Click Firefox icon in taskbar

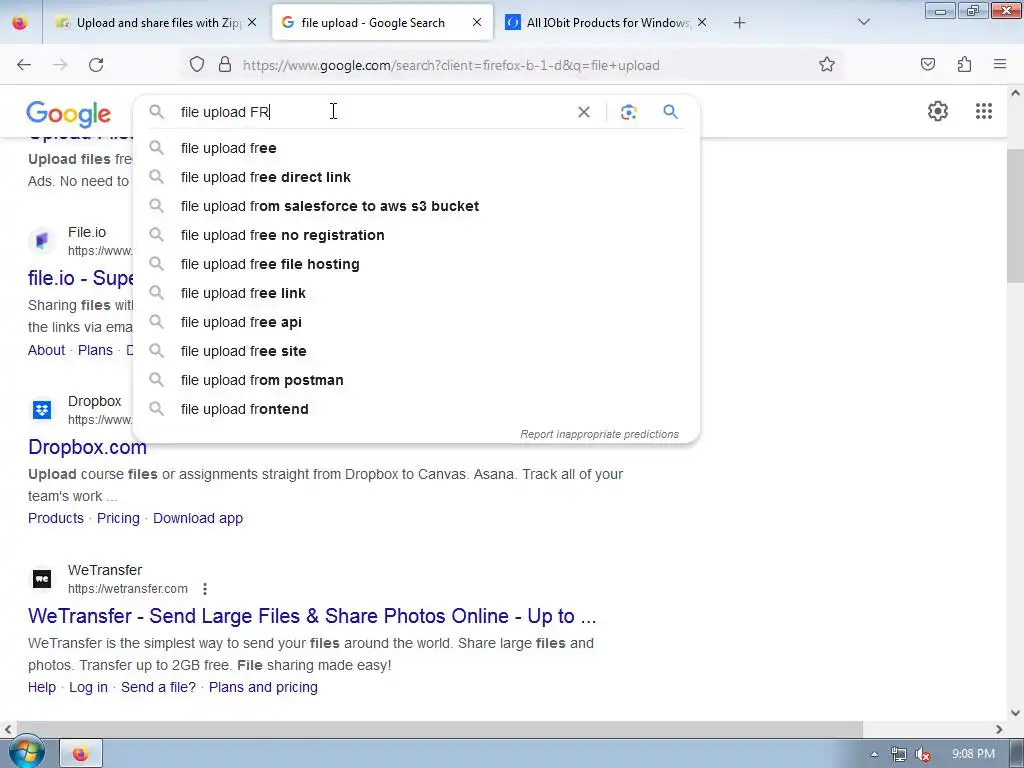[x=81, y=754]
